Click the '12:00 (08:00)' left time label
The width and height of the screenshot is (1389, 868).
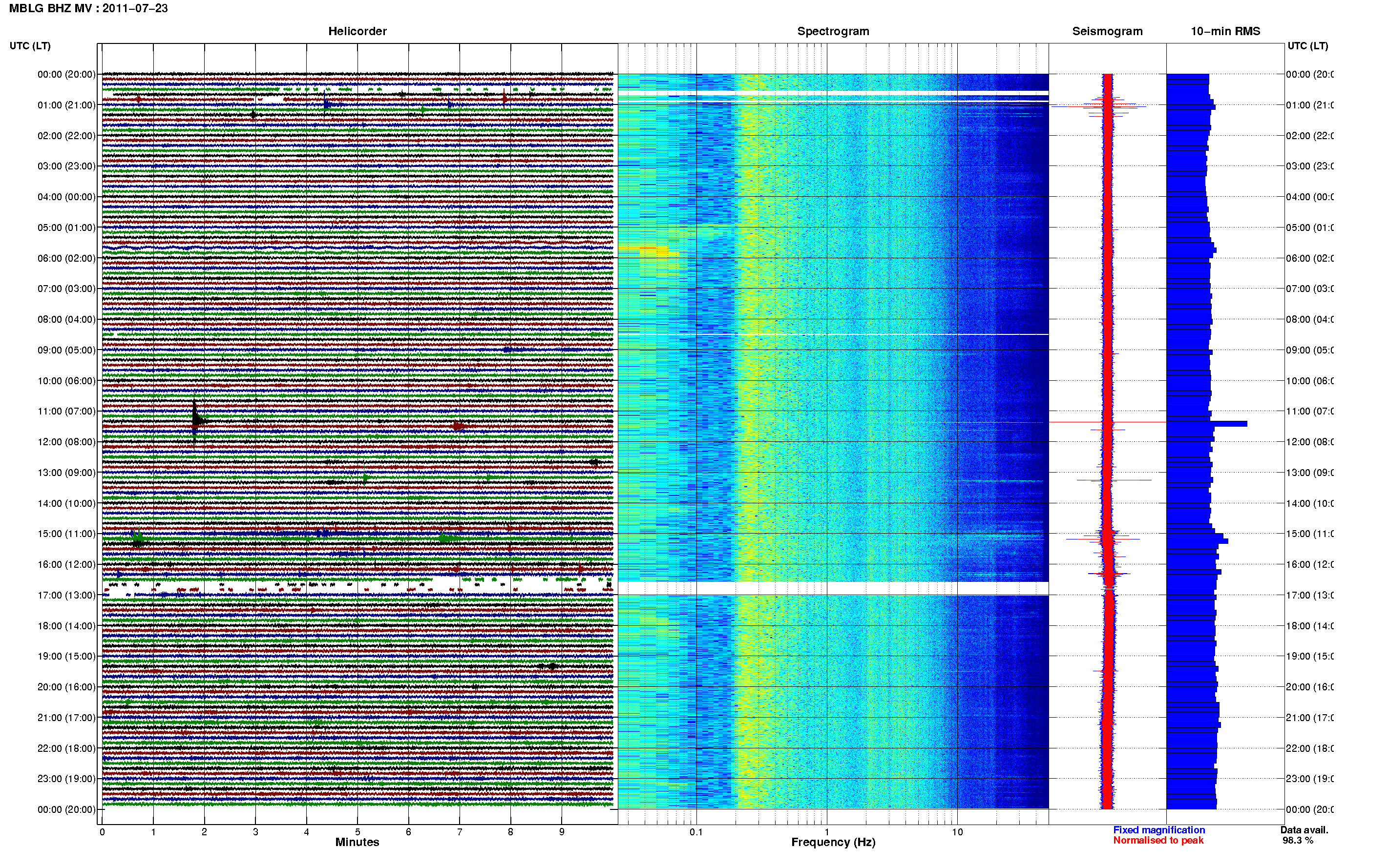coord(66,442)
